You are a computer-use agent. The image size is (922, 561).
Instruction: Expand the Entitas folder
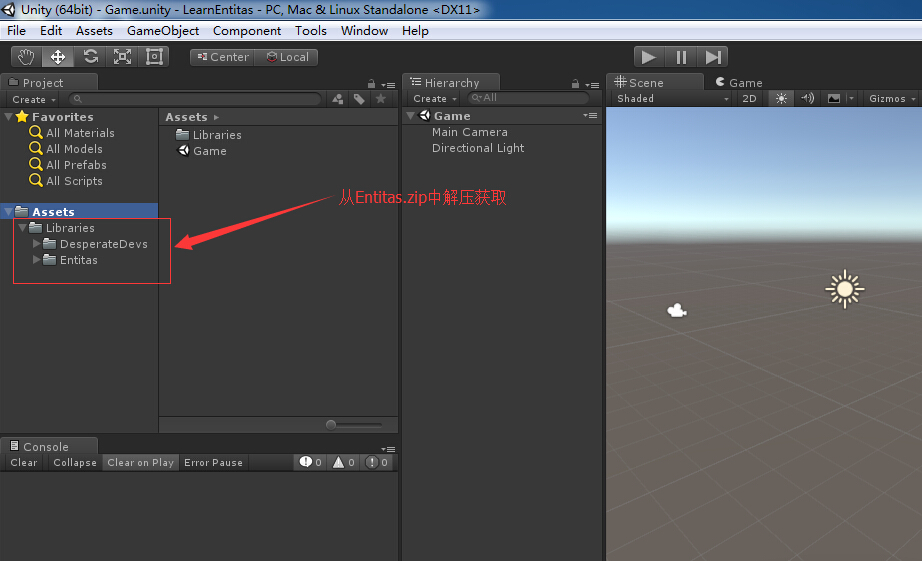pyautogui.click(x=36, y=259)
